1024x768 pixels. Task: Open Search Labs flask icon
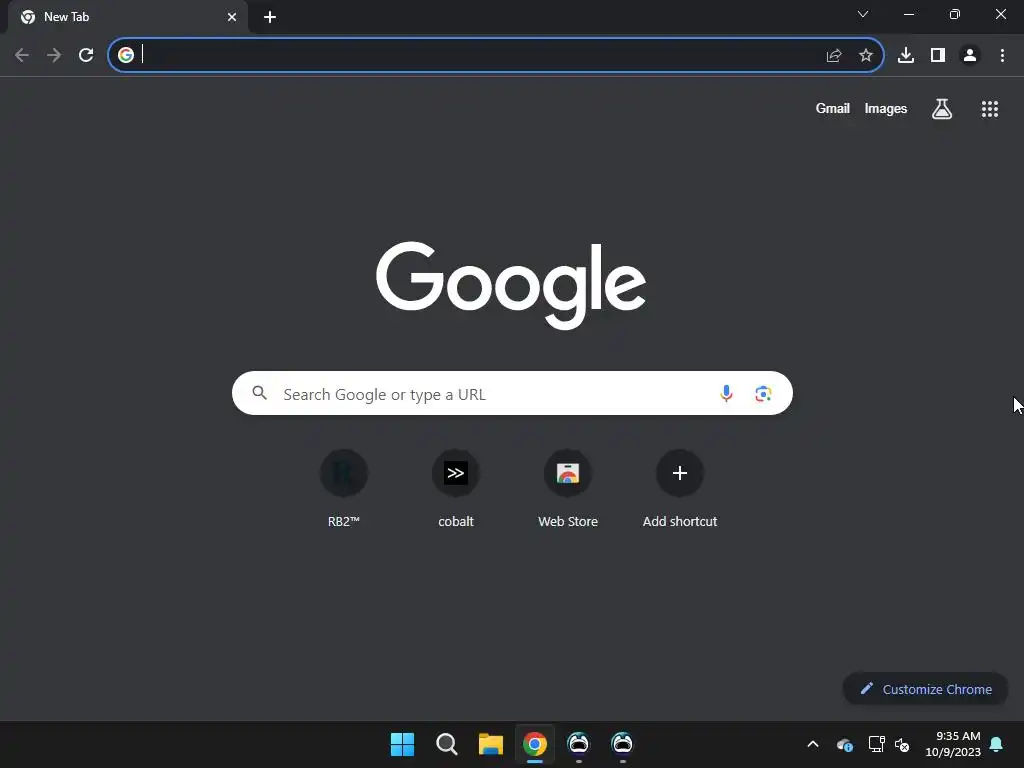(x=942, y=108)
